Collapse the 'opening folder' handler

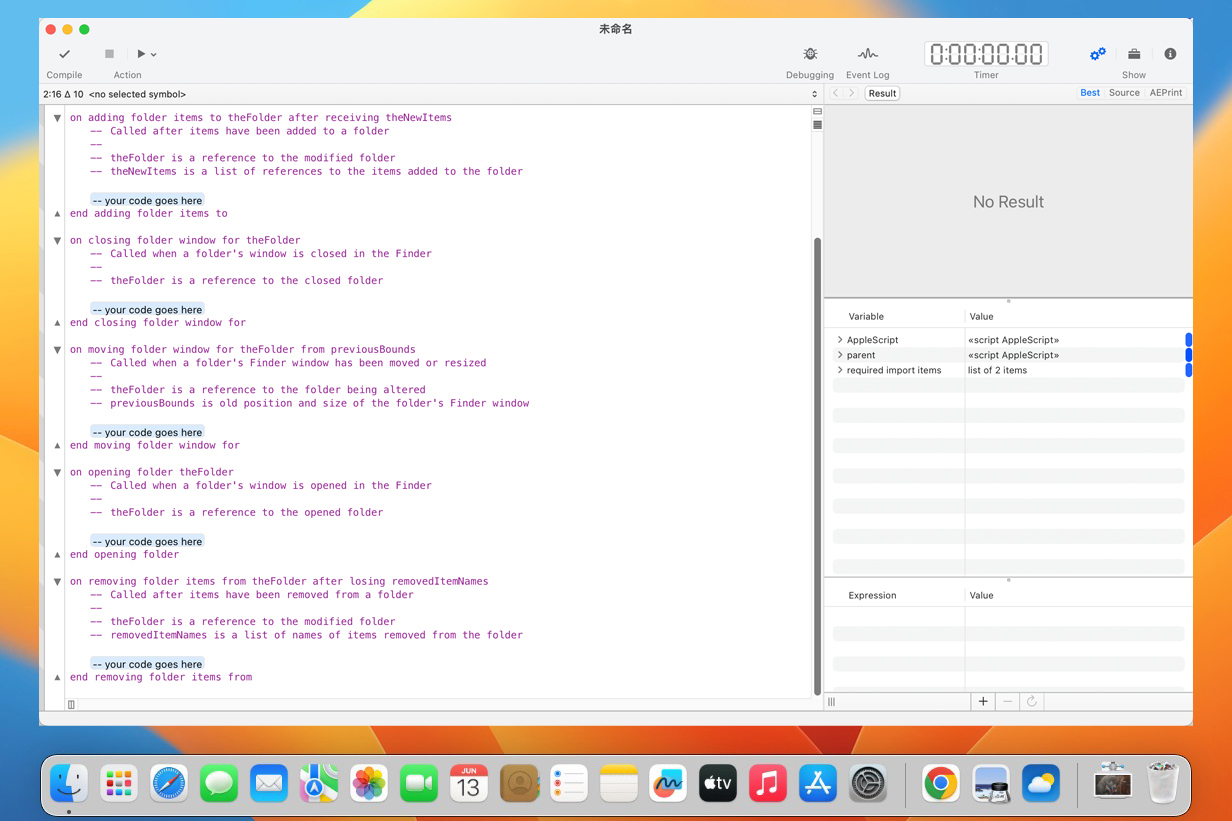pos(58,473)
